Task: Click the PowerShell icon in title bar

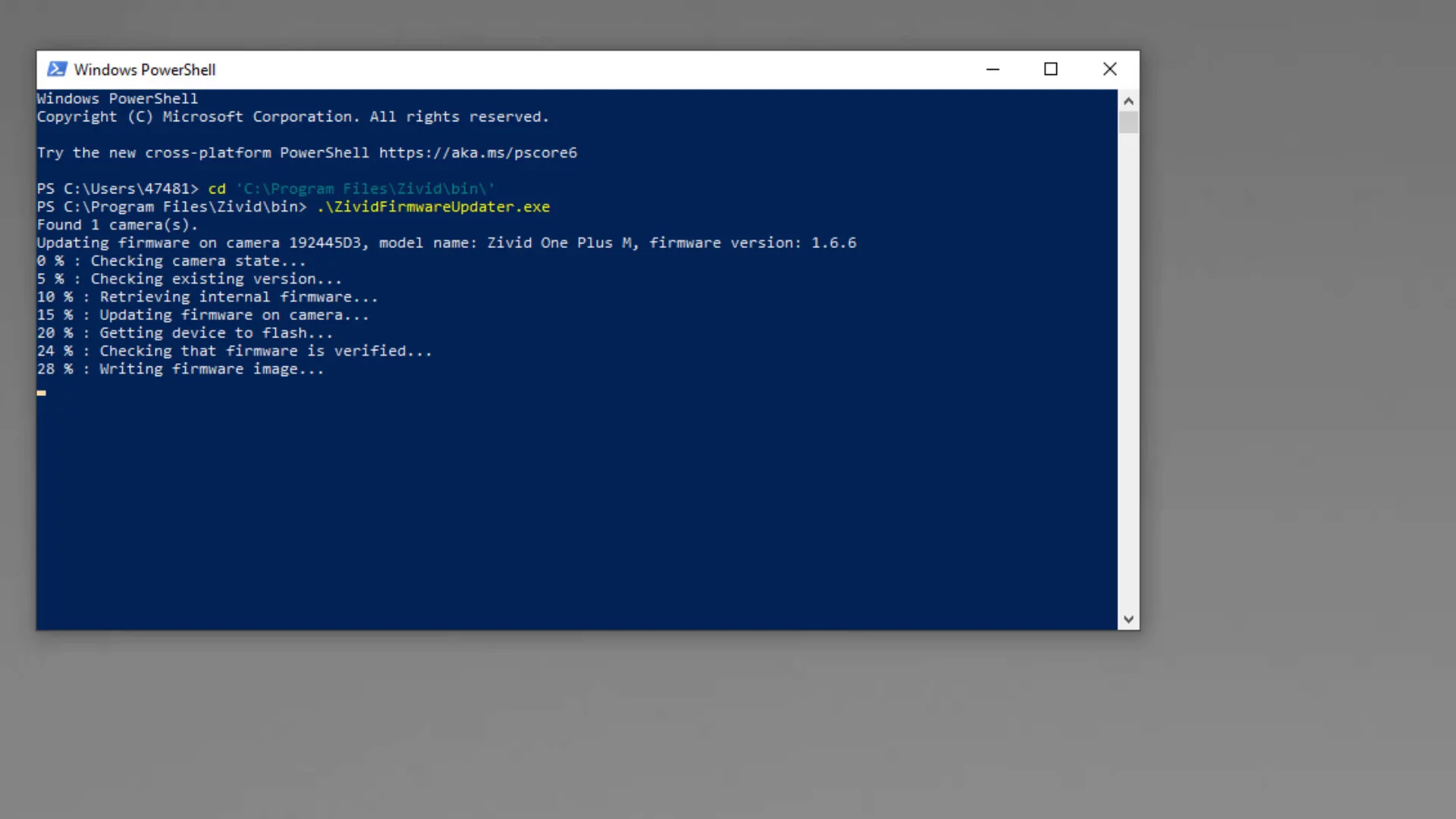Action: 57,69
